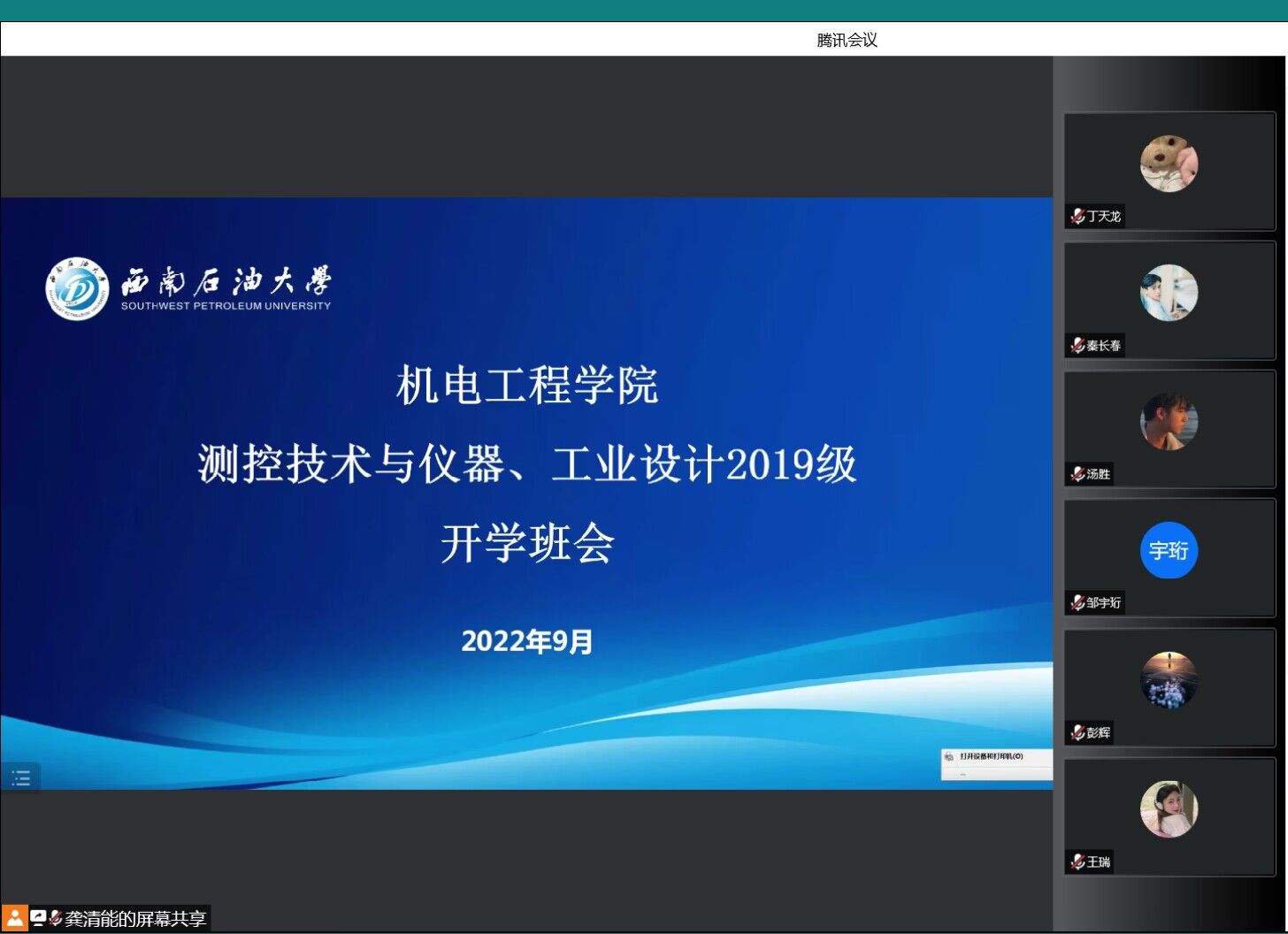Image resolution: width=1288 pixels, height=934 pixels.
Task: Click the printer icon in the popup menu
Action: [x=949, y=757]
